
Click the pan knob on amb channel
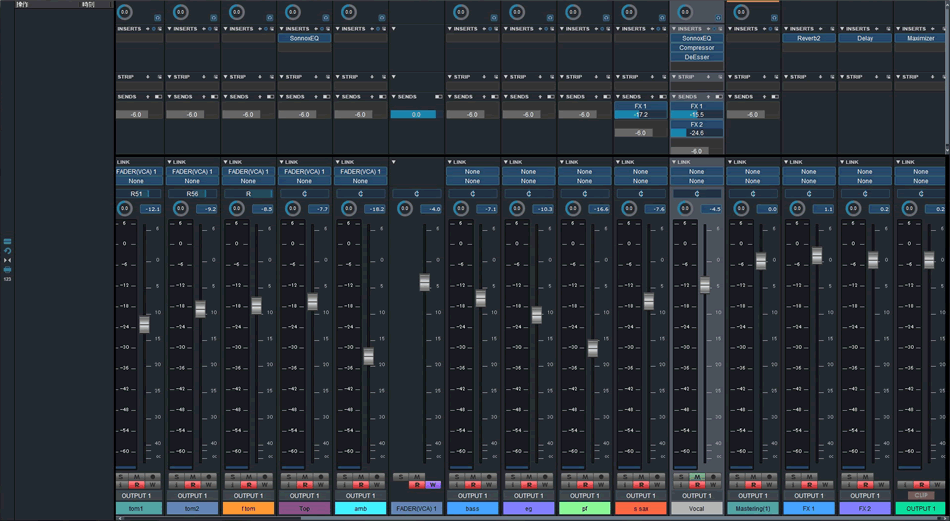[x=348, y=209]
